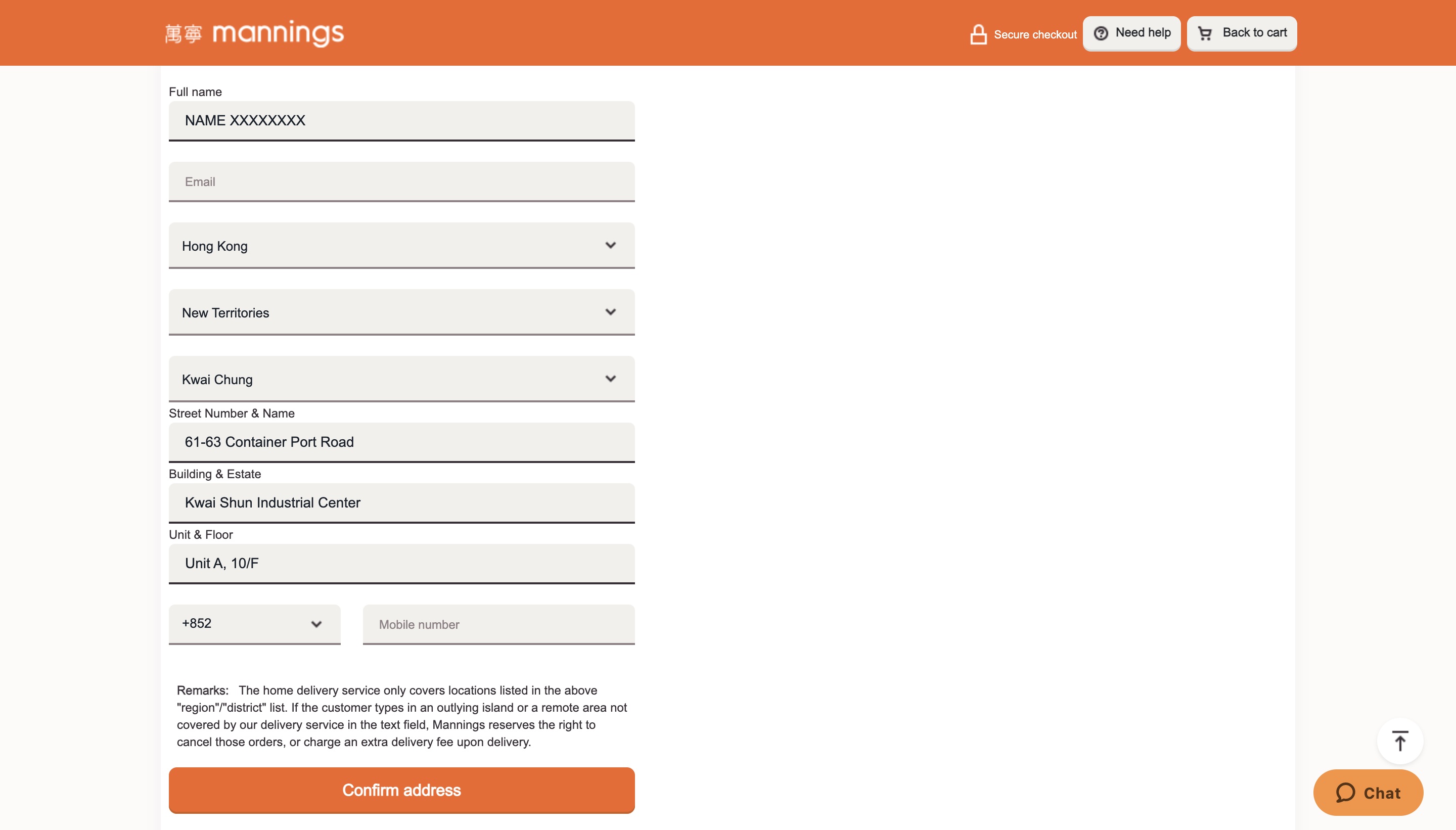Click into the Mobile number field
The height and width of the screenshot is (830, 1456).
(499, 624)
